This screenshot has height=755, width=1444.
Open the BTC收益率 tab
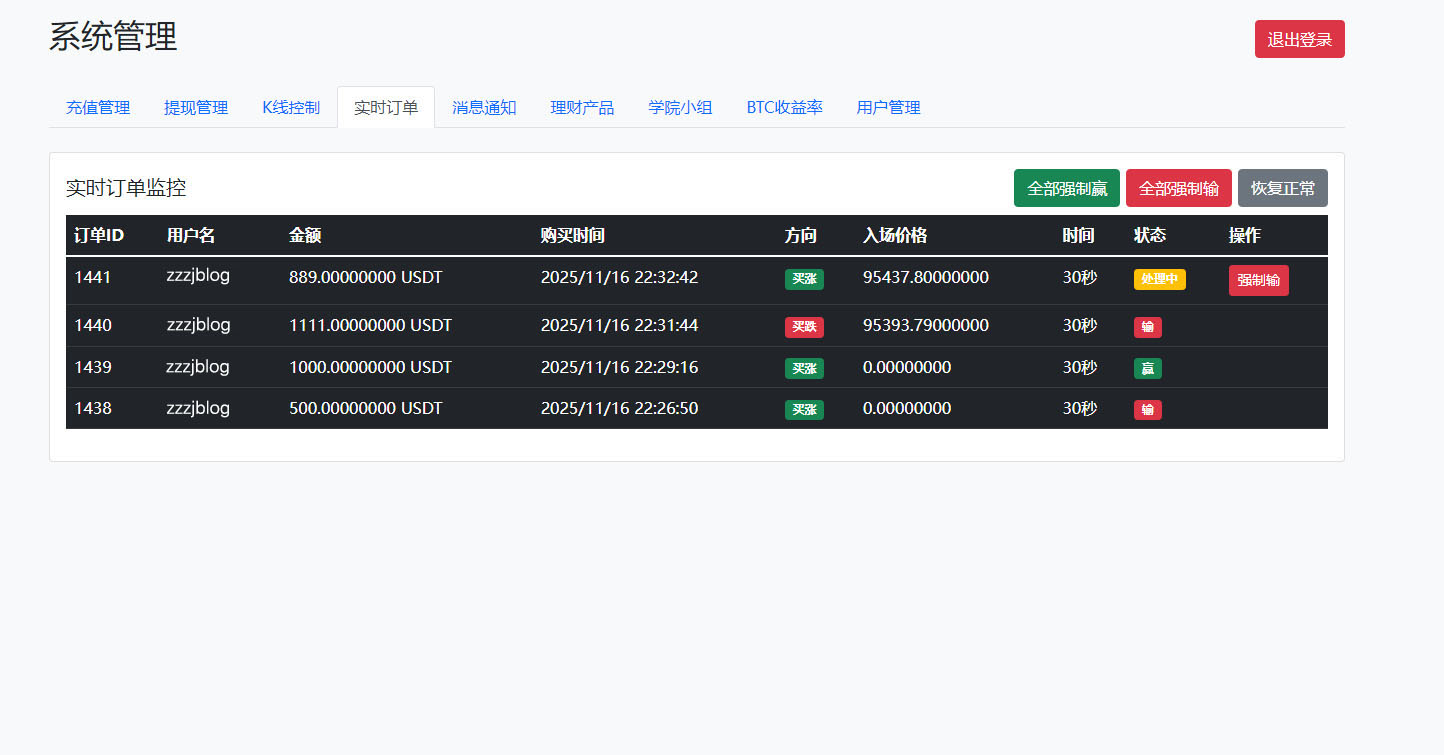pyautogui.click(x=784, y=107)
